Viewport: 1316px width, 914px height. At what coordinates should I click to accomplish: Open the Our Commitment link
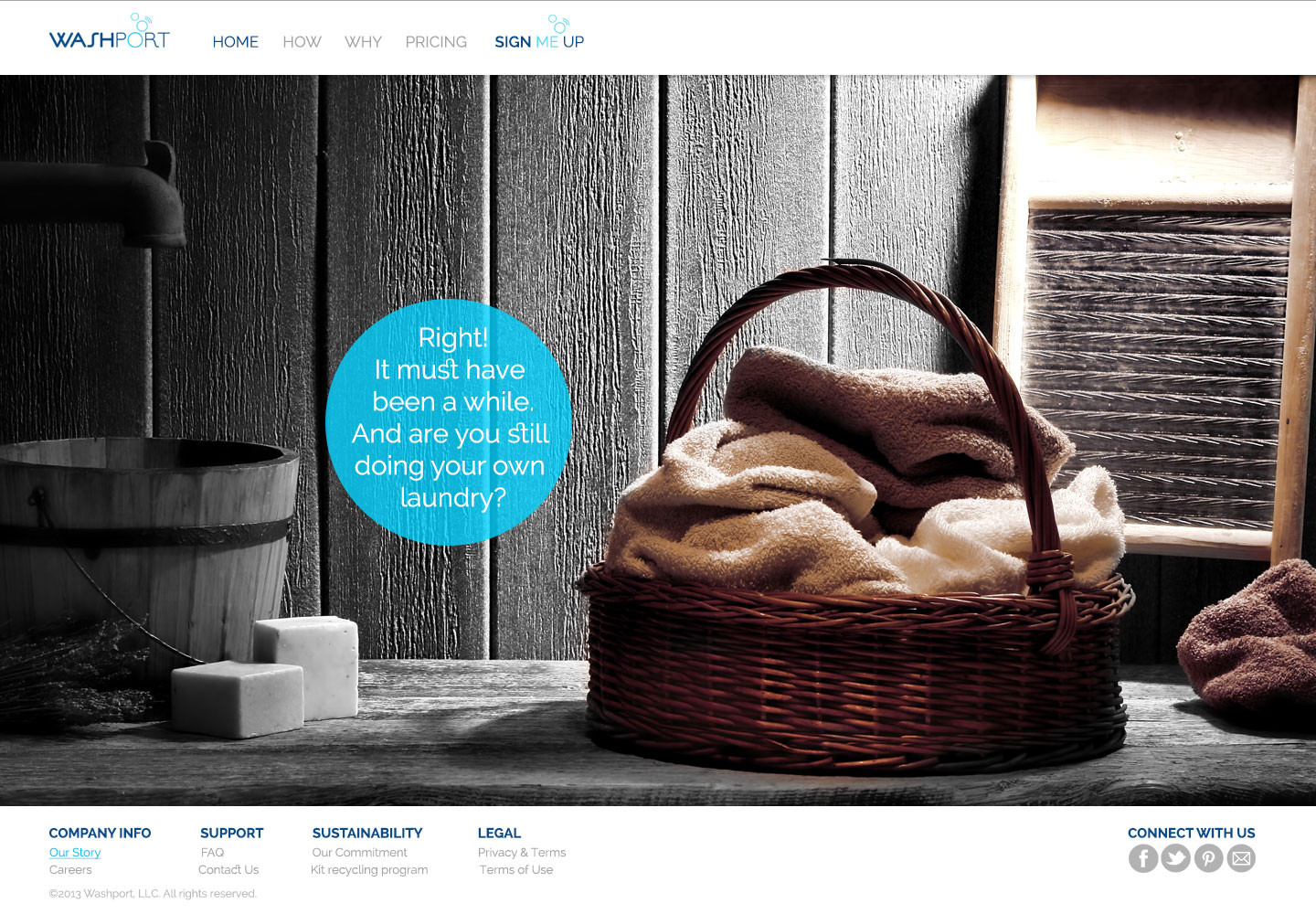(x=360, y=852)
